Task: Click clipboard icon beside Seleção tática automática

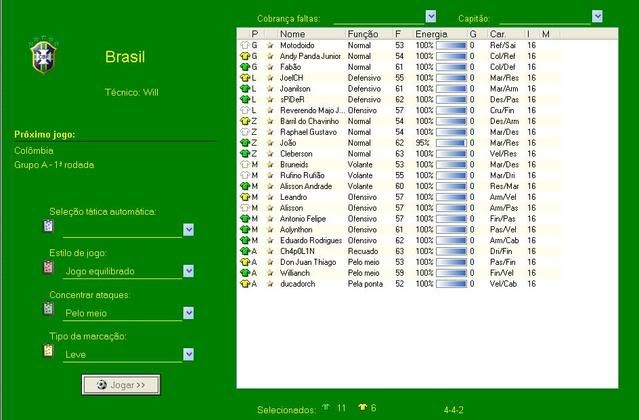Action: point(47,227)
